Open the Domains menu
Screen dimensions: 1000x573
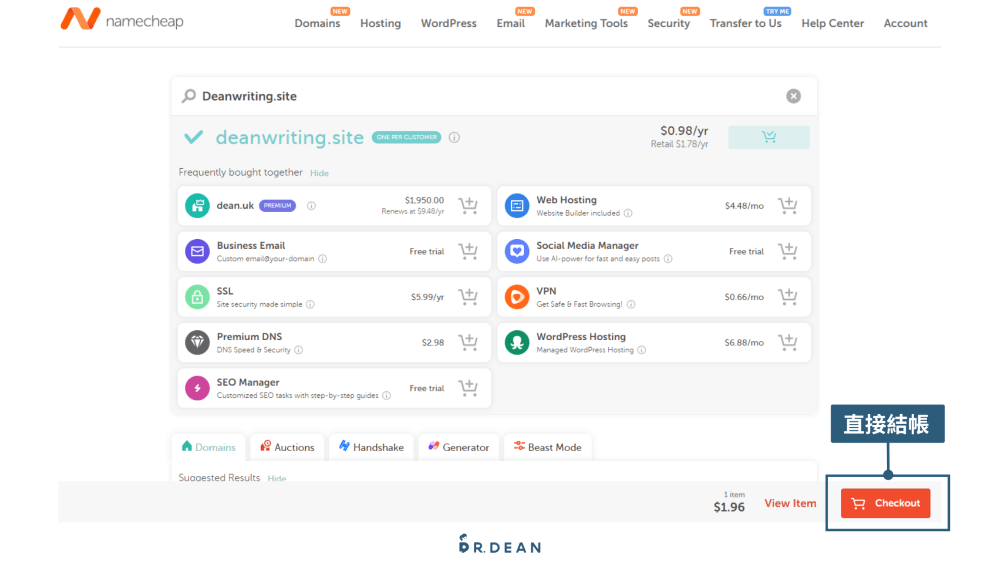pyautogui.click(x=317, y=23)
